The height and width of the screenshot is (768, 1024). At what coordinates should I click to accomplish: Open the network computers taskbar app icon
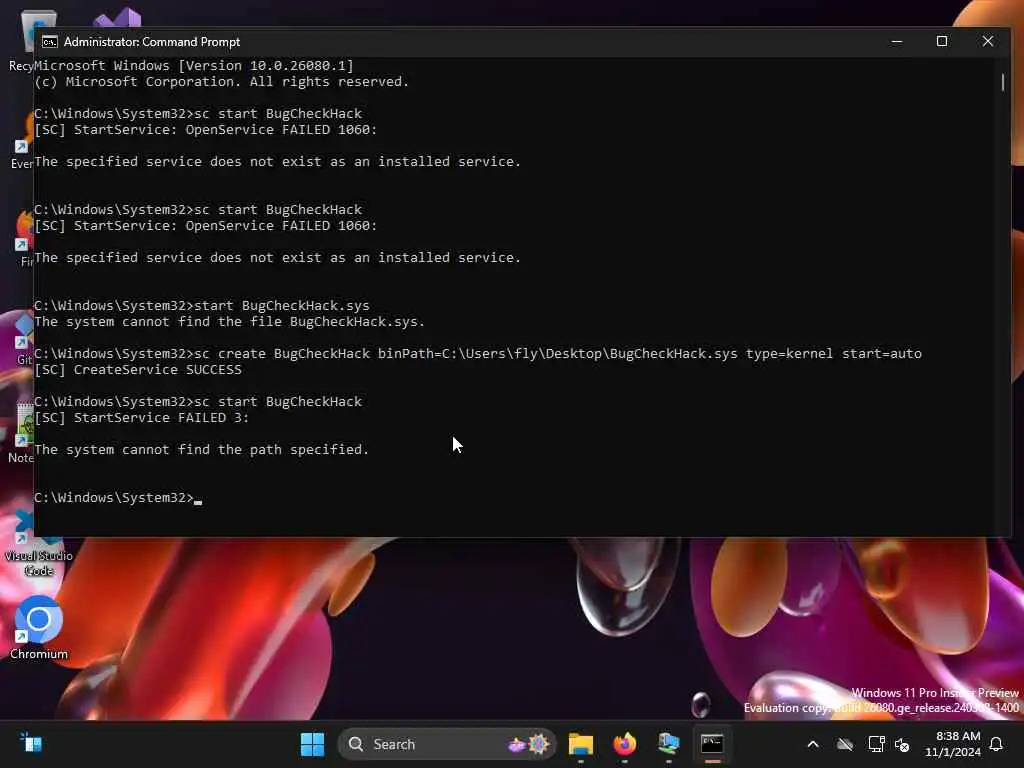pyautogui.click(x=668, y=744)
